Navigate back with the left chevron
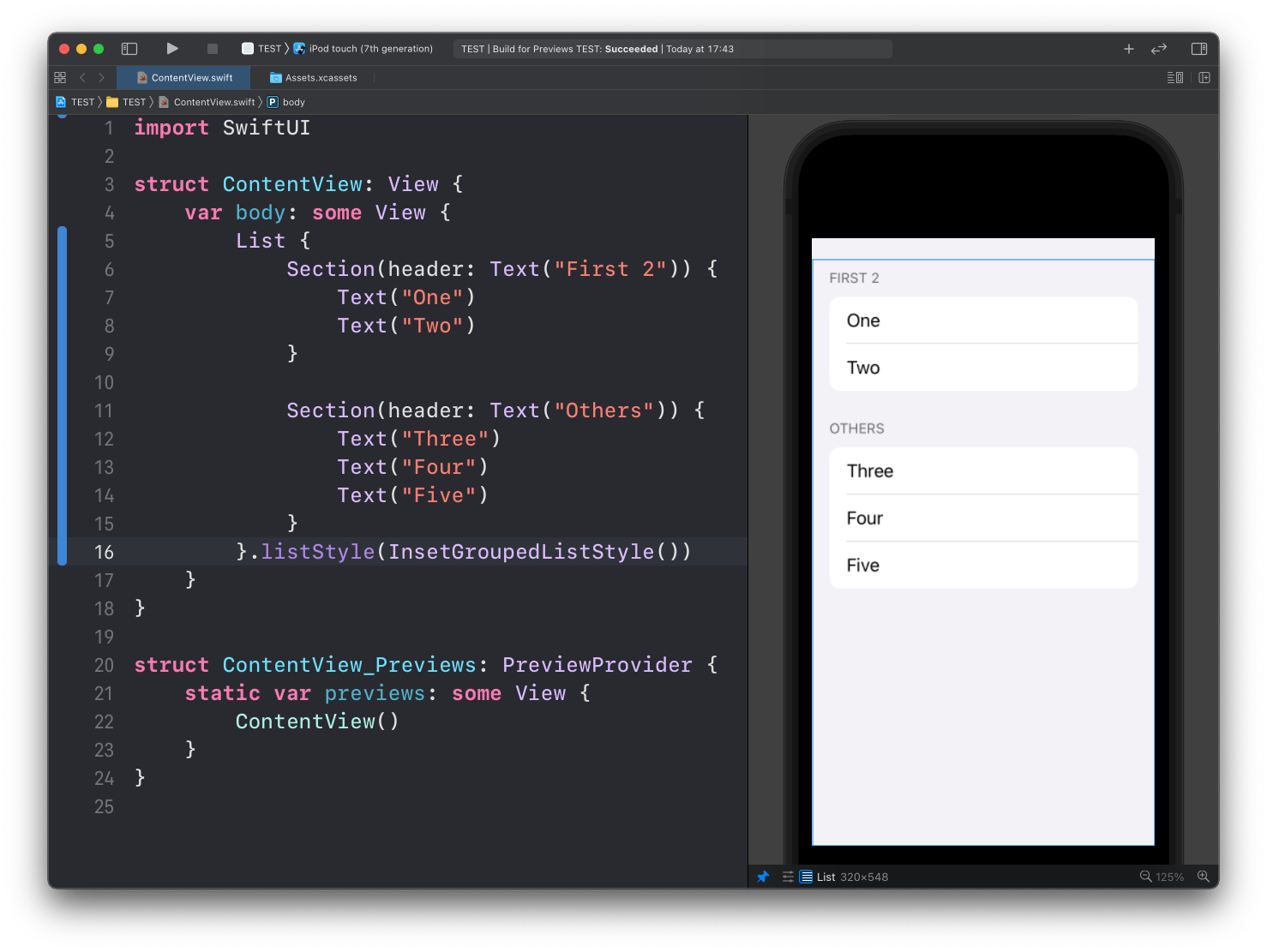 (81, 77)
